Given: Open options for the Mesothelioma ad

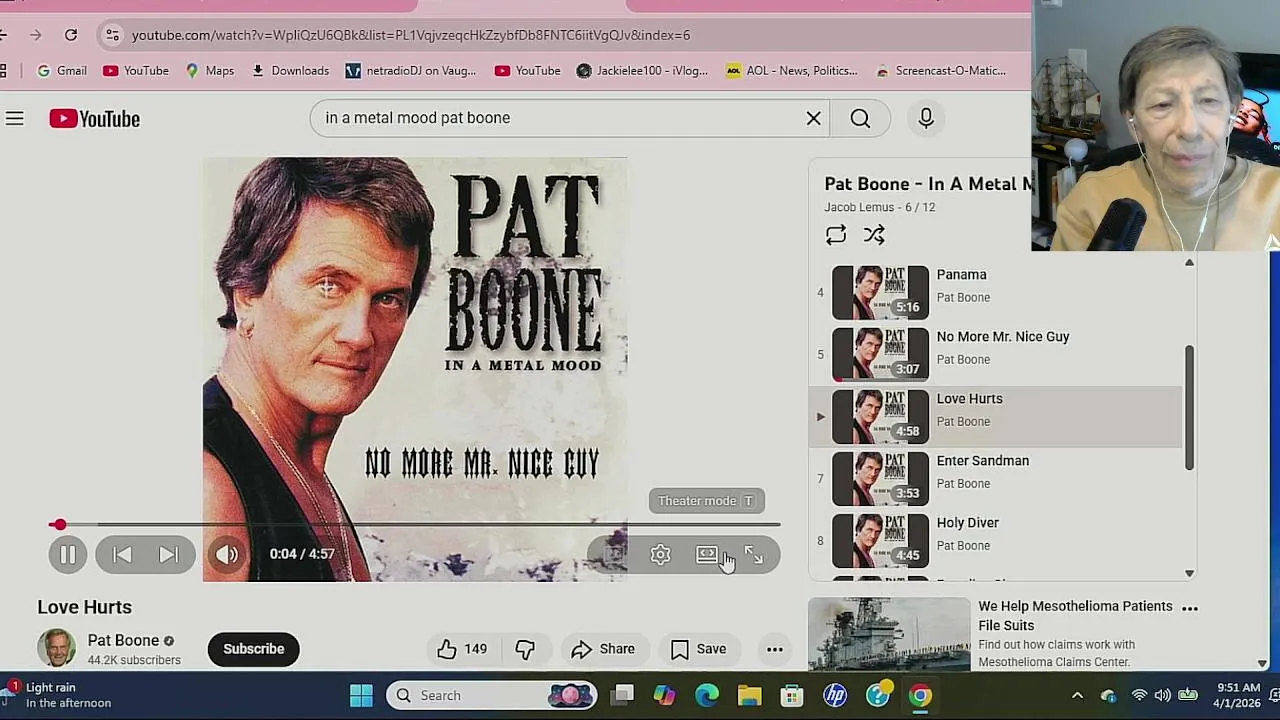Looking at the screenshot, I should click(1190, 608).
